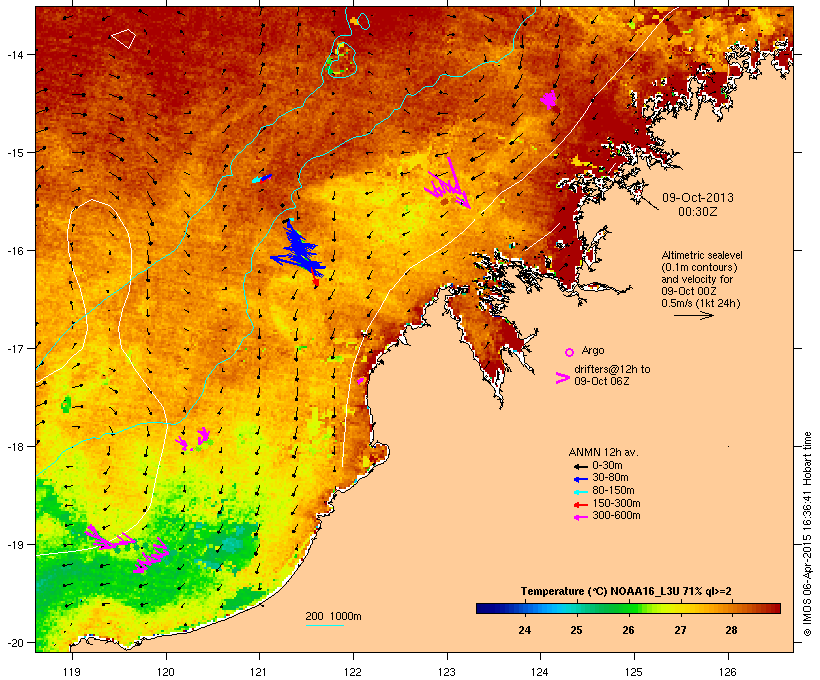Screen dimensions: 820x680
Task: Click the magenta star marker near 124E
Action: click(549, 99)
